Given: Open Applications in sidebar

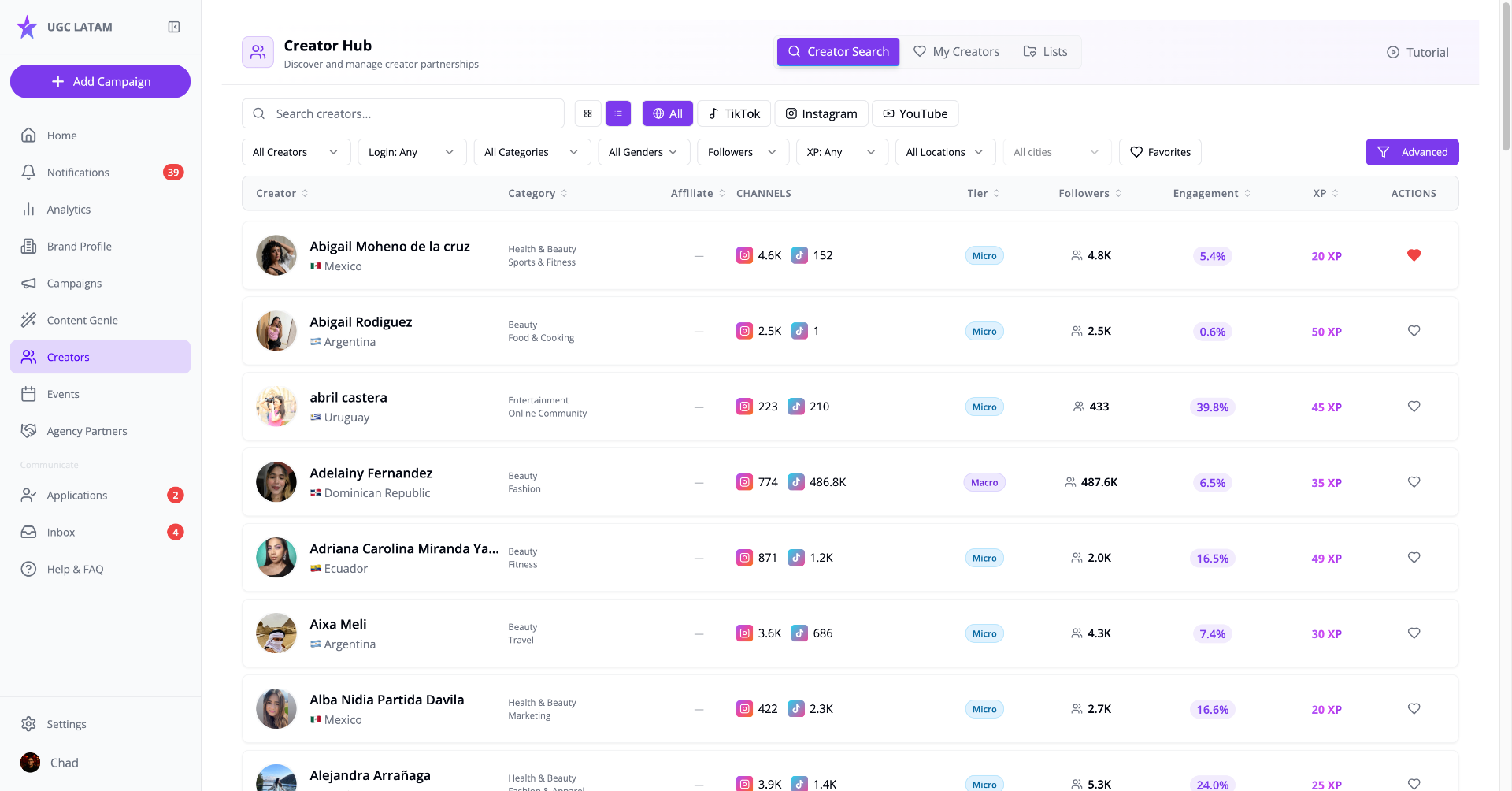Looking at the screenshot, I should tap(100, 496).
